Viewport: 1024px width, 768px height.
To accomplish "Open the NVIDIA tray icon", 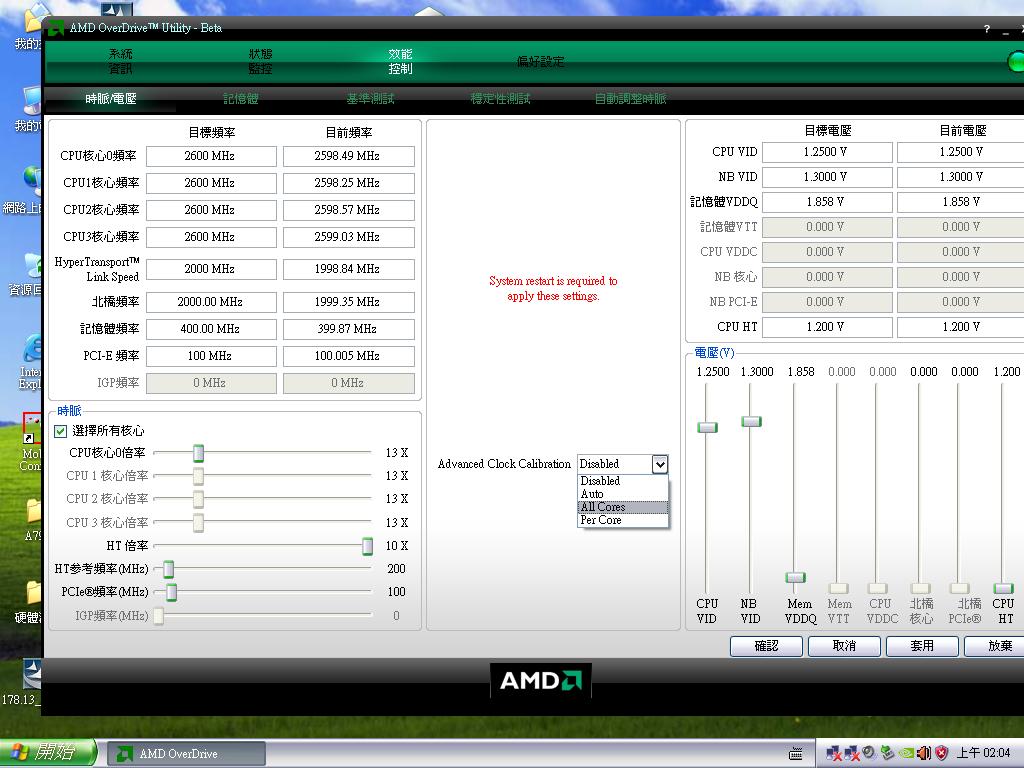I will click(906, 753).
